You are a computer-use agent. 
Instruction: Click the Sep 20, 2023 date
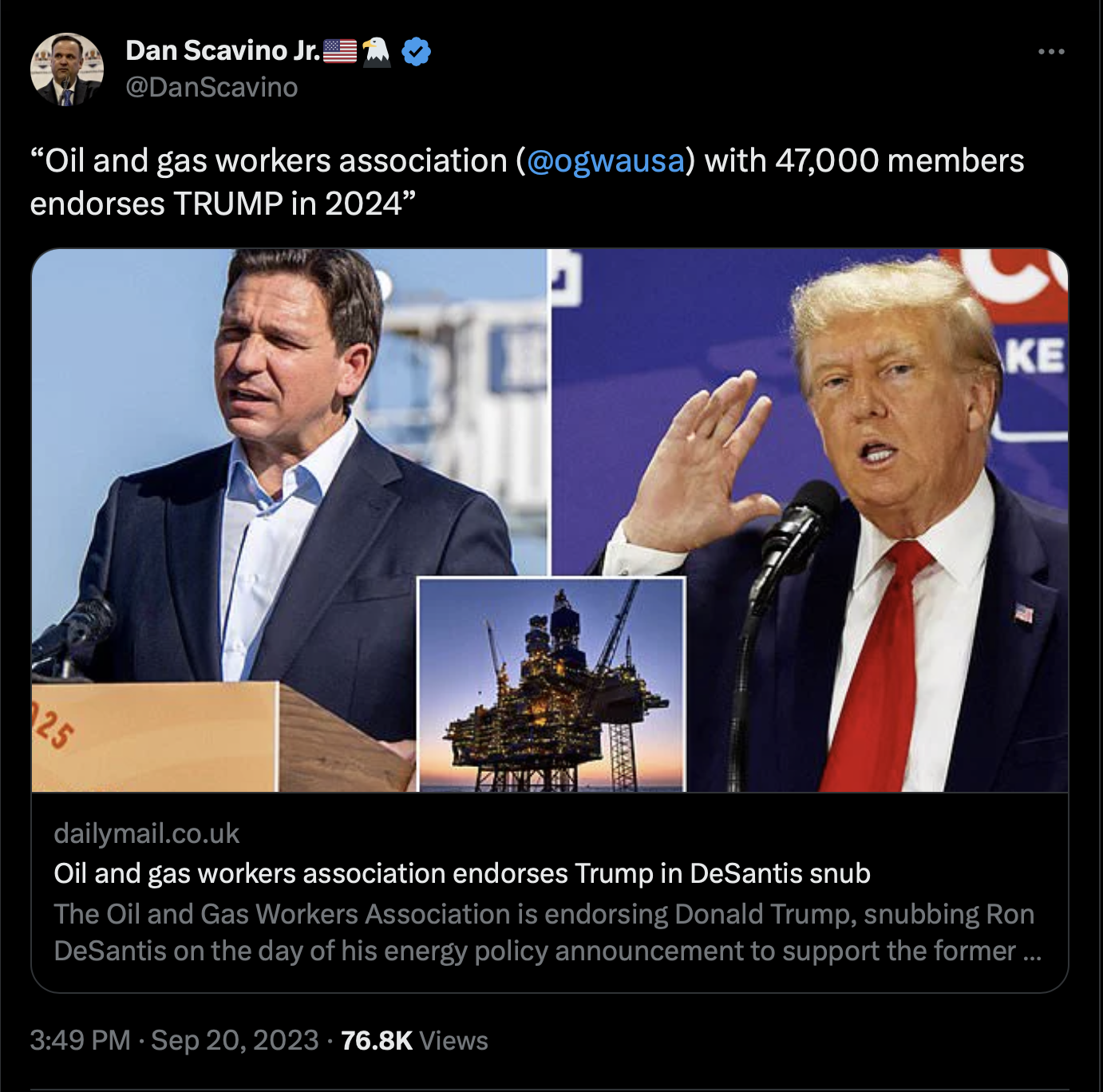(x=235, y=1040)
